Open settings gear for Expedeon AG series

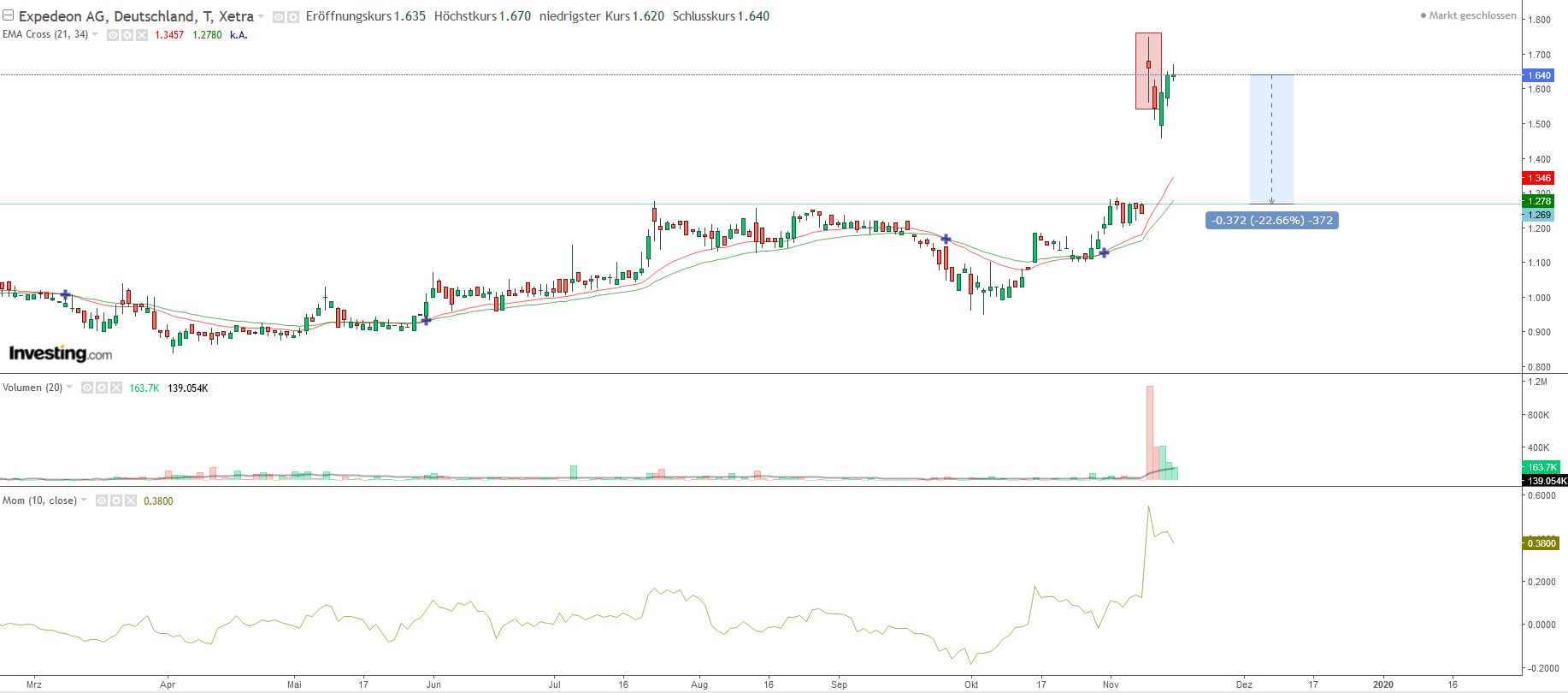click(293, 17)
